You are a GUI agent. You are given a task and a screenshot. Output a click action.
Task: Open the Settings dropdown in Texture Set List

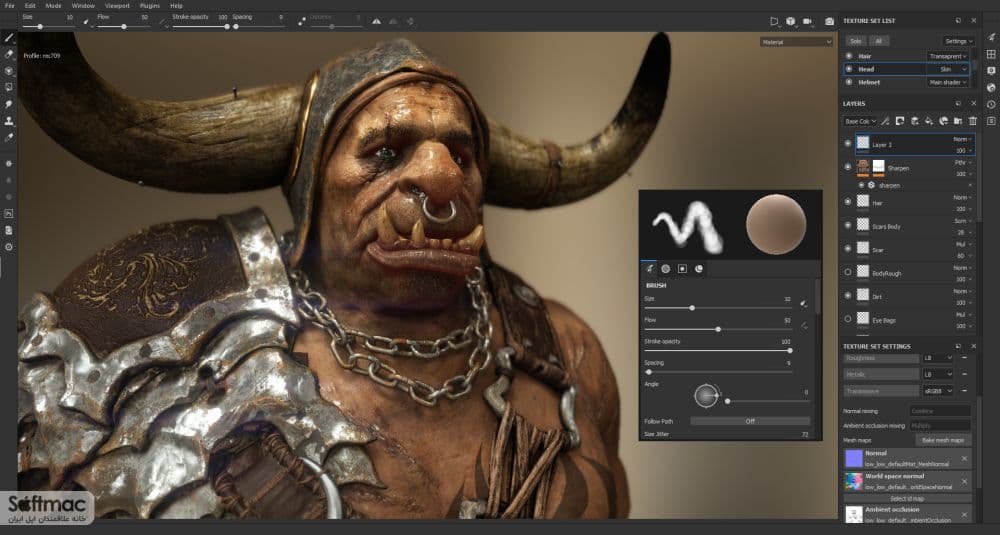959,41
